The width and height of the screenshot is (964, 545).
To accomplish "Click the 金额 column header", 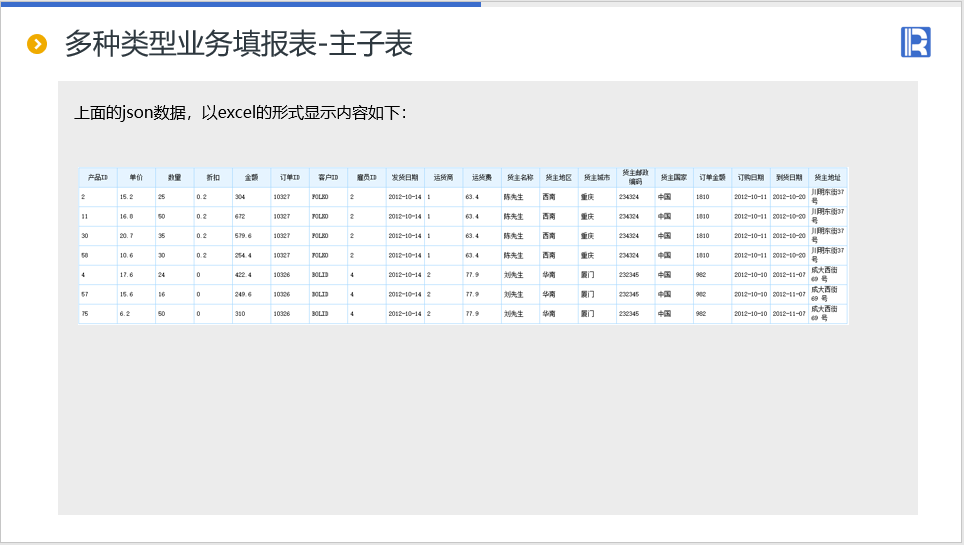I will pyautogui.click(x=251, y=178).
